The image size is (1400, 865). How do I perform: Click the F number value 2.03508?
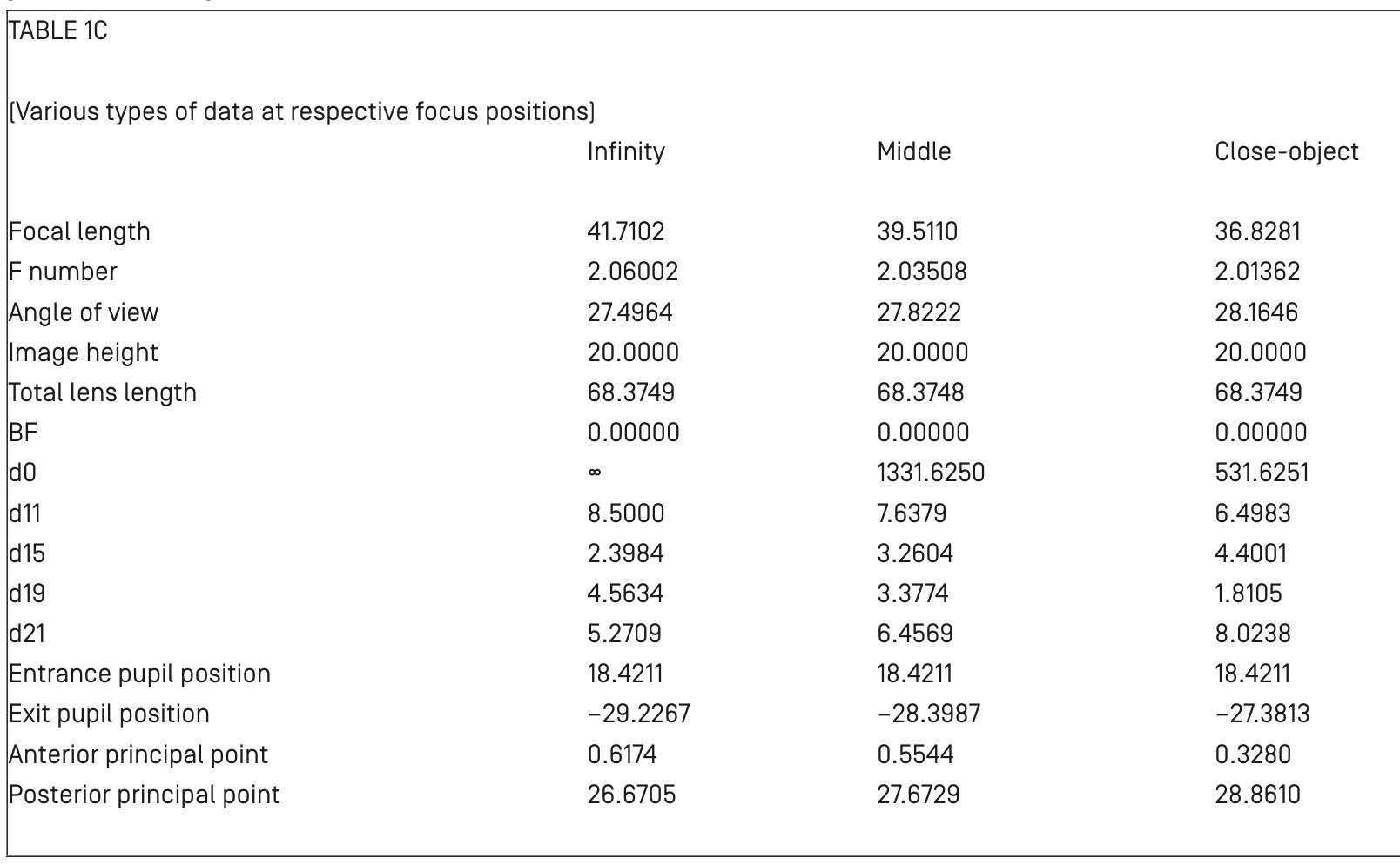pyautogui.click(x=921, y=272)
